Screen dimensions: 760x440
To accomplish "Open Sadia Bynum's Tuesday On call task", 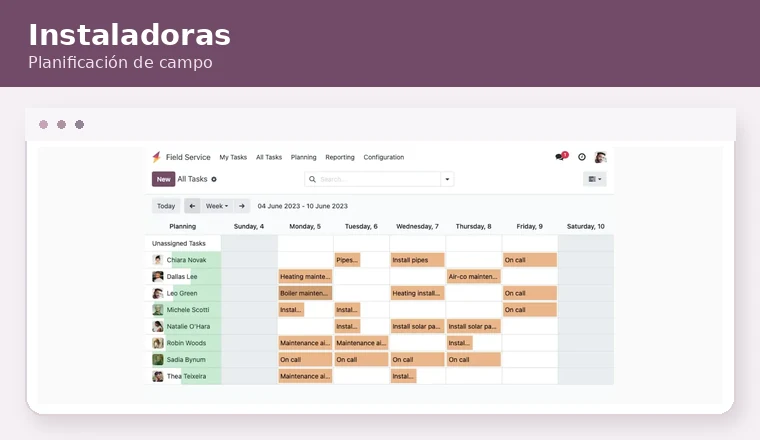I will point(362,360).
